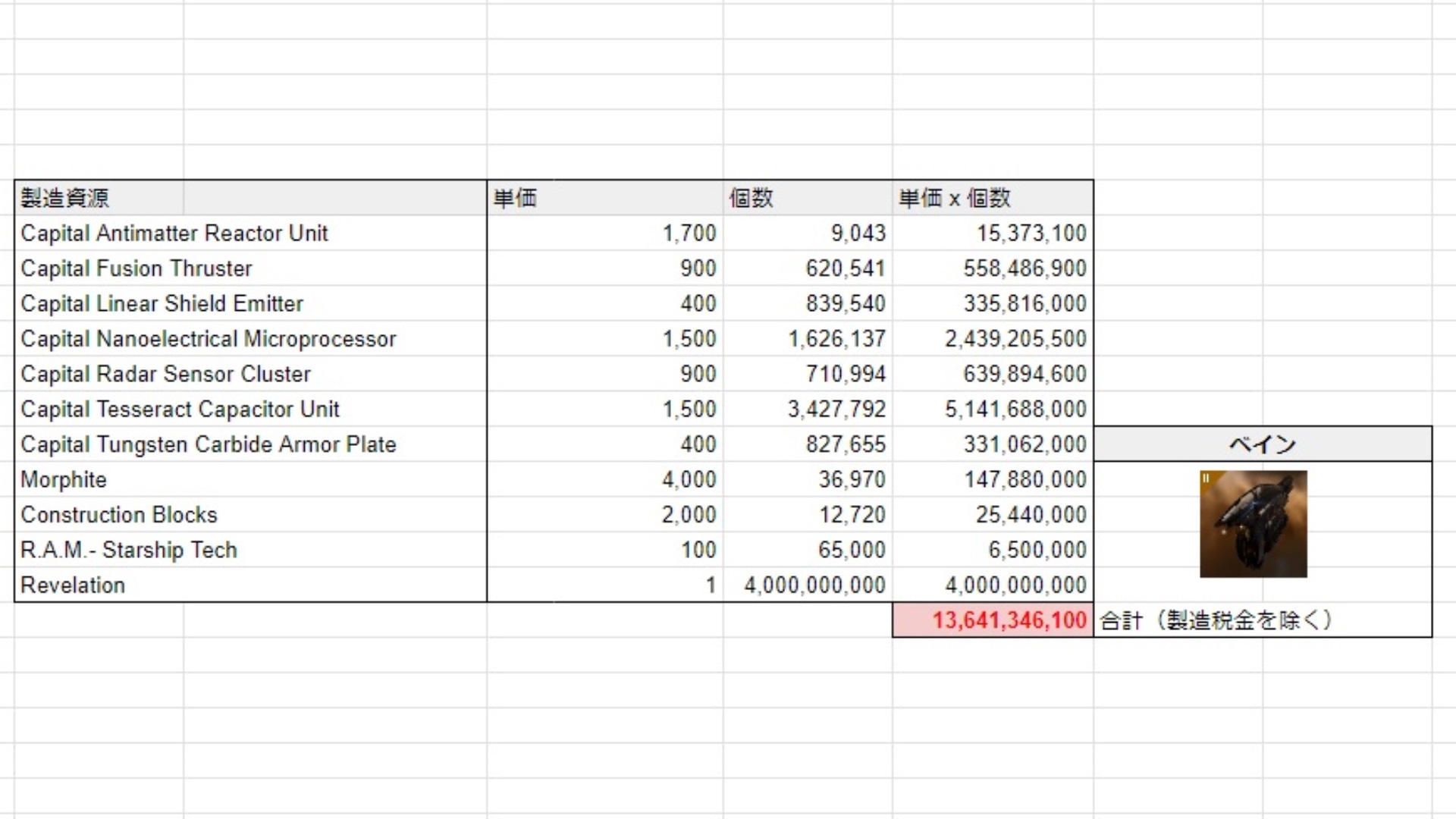Click the ship thumbnail image under ベイン
The image size is (1456, 819).
pos(1253,524)
